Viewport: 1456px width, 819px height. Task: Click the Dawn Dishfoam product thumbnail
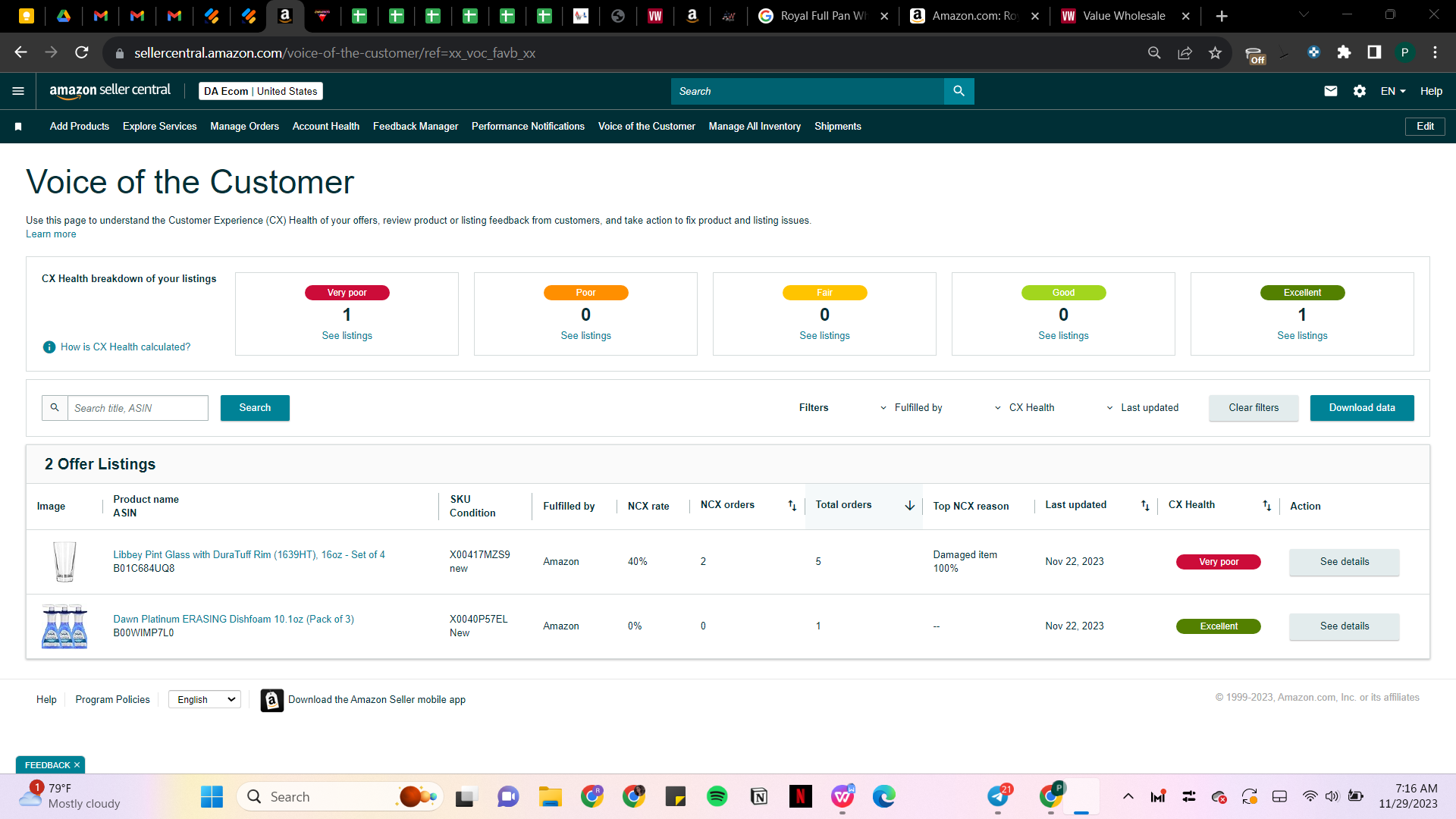point(64,626)
